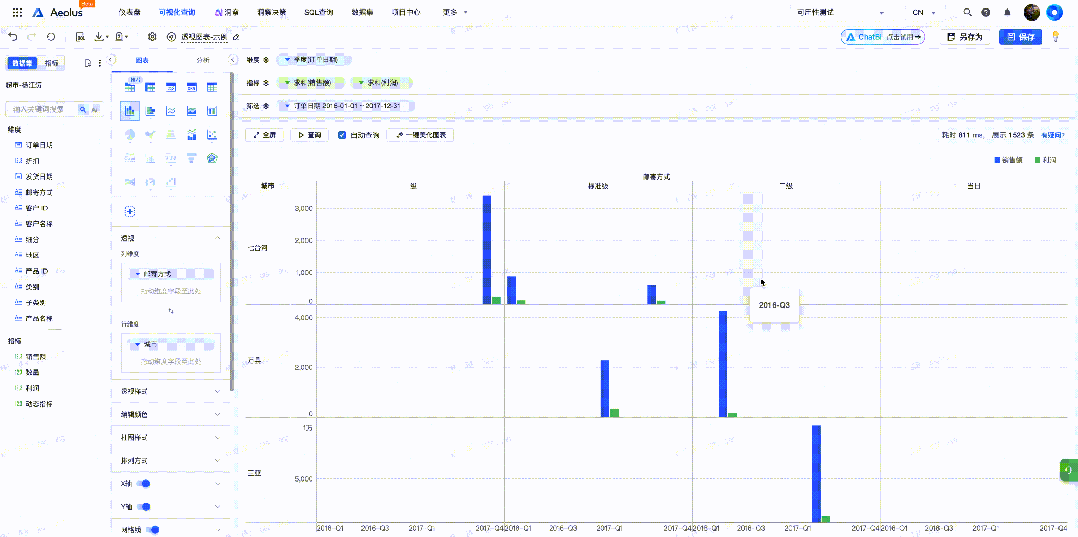Collapse the pivot section chevron in config panel
Screen dimensions: 1078x537
[218, 238]
